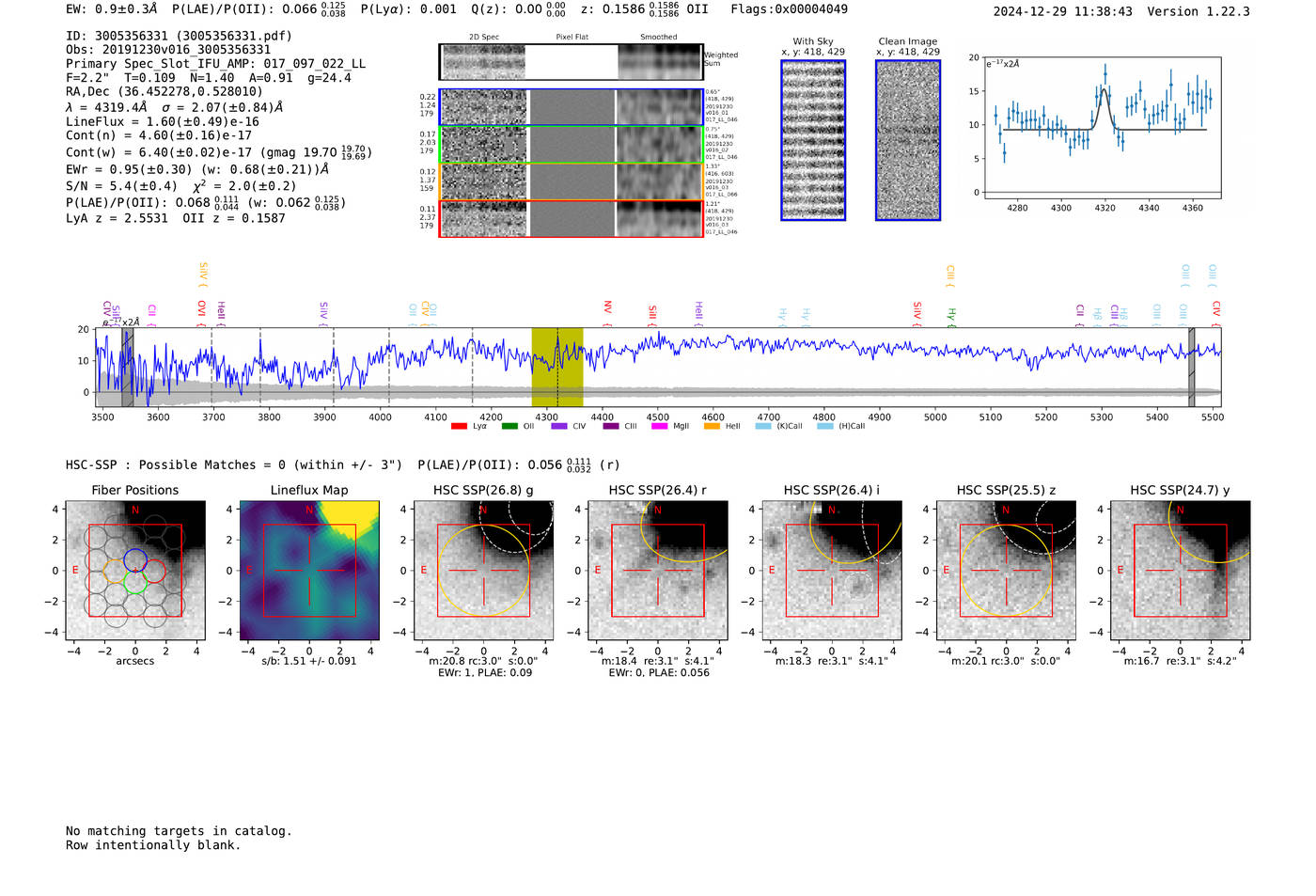Click the orange HeII legend swatch
This screenshot has width=1316, height=896.
pyautogui.click(x=712, y=426)
